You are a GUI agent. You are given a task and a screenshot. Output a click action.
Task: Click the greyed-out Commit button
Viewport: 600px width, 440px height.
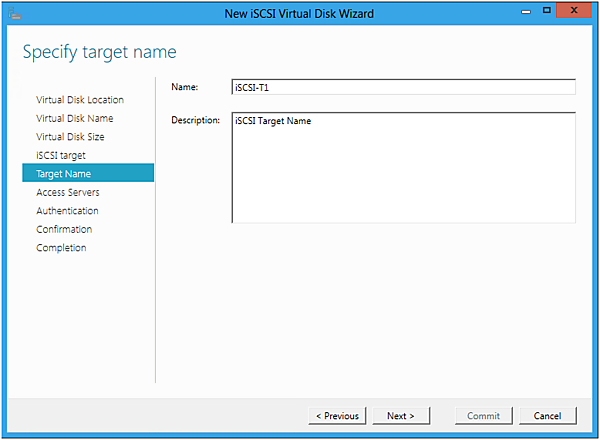click(x=484, y=415)
